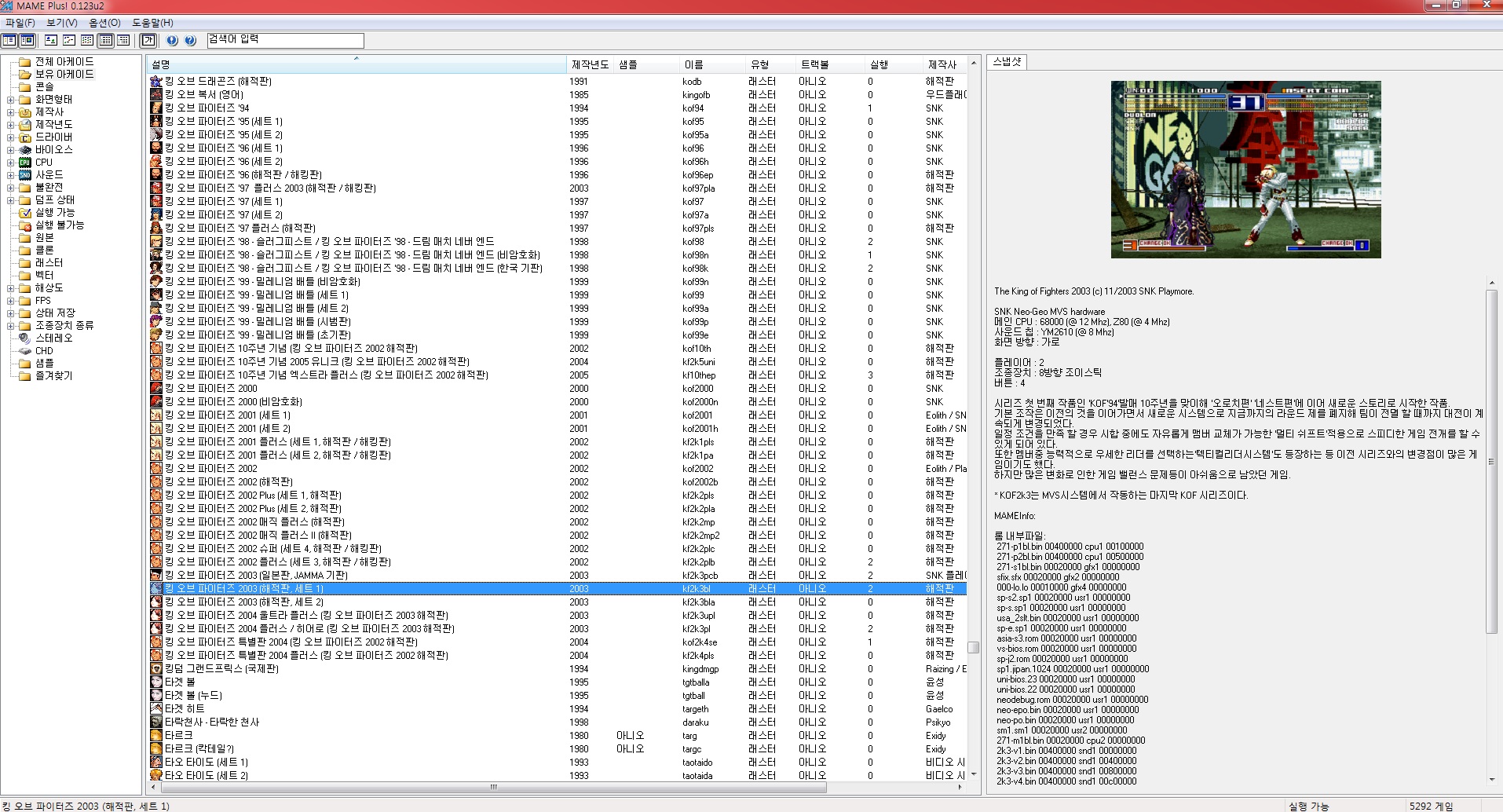Image resolution: width=1503 pixels, height=812 pixels.
Task: Sort list by 제작사 column header
Action: click(945, 64)
